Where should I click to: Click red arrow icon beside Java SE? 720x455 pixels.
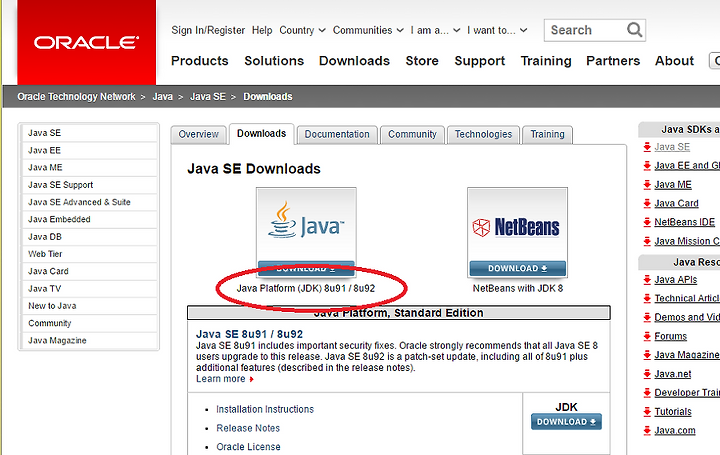click(647, 147)
